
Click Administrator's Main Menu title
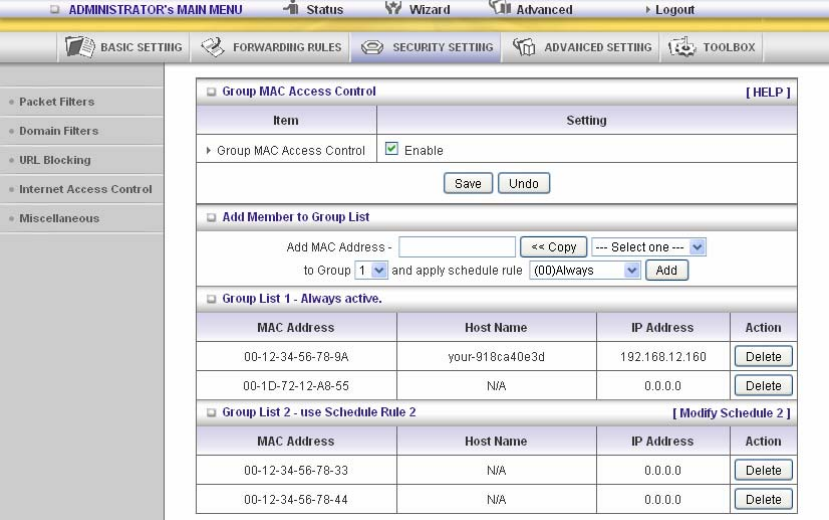click(x=155, y=10)
